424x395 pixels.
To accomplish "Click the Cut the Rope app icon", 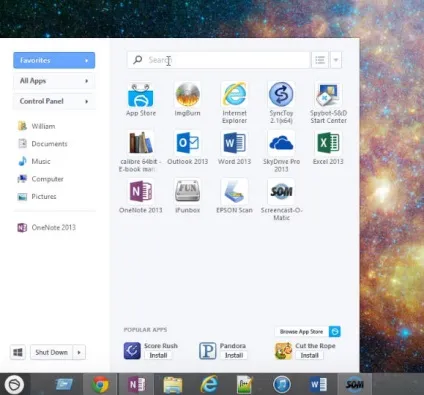I will click(x=283, y=351).
